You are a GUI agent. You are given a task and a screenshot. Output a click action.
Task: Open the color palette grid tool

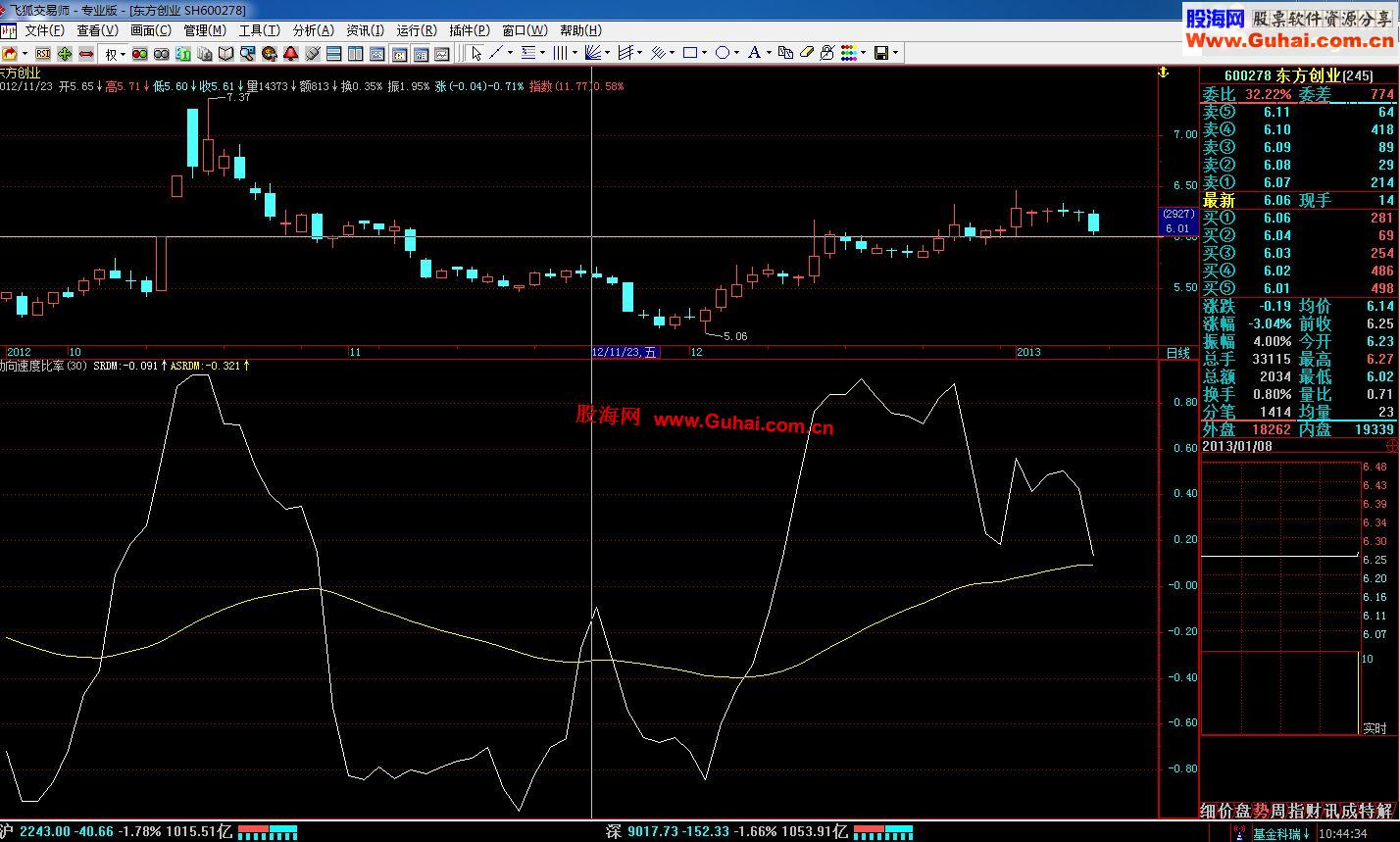[x=849, y=53]
